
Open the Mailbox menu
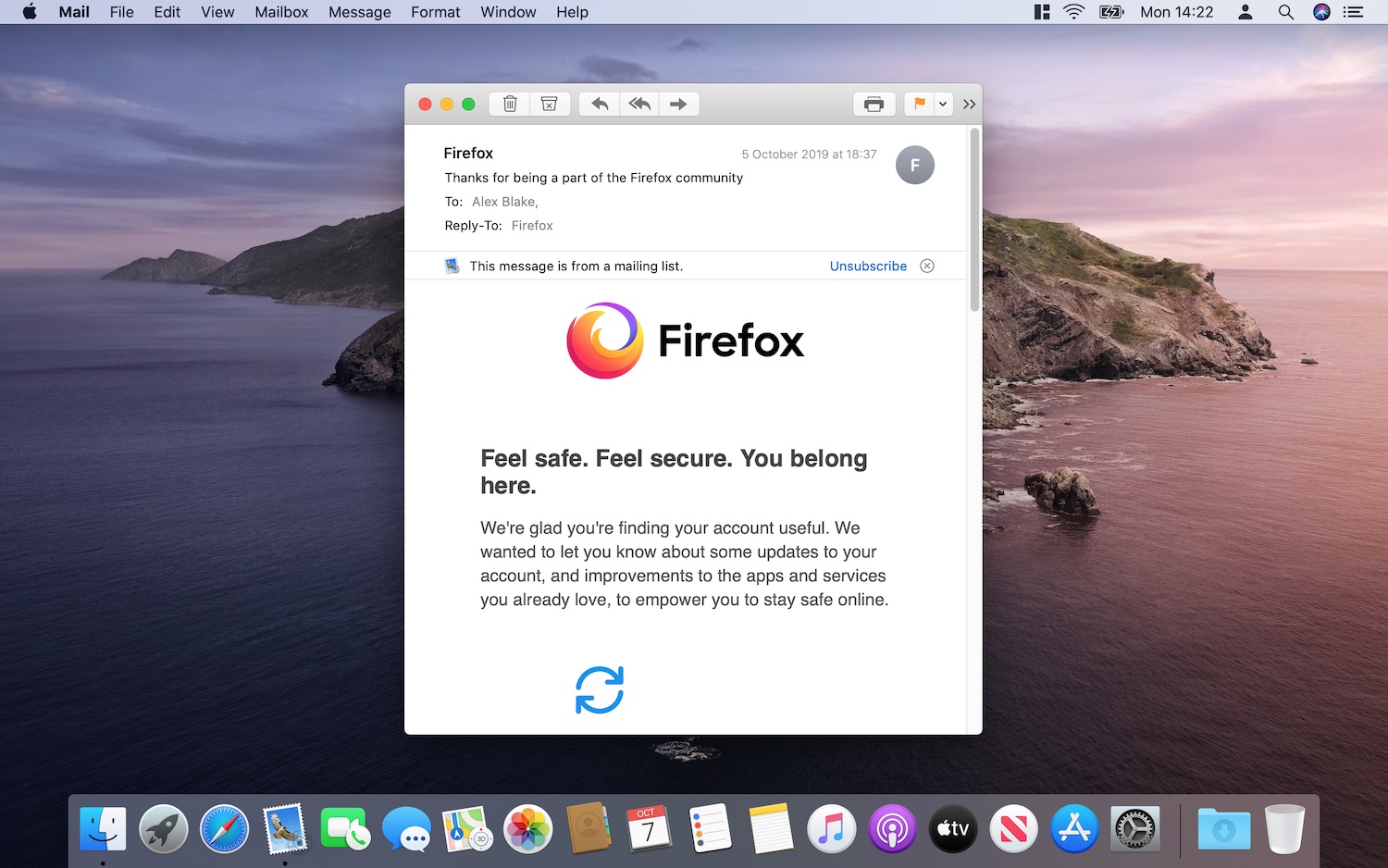click(x=280, y=12)
